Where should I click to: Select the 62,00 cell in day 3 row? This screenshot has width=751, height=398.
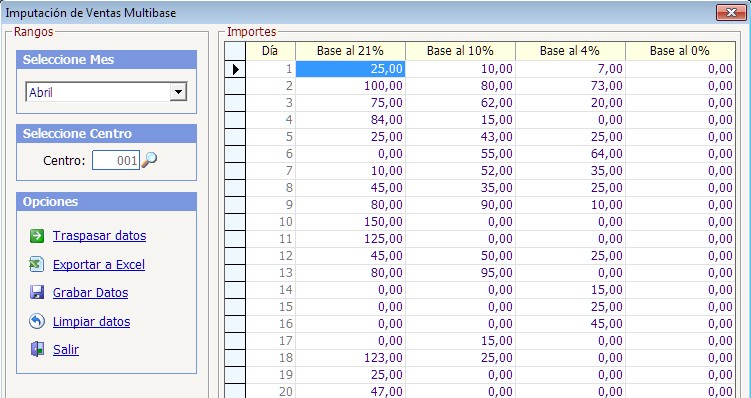(460, 103)
